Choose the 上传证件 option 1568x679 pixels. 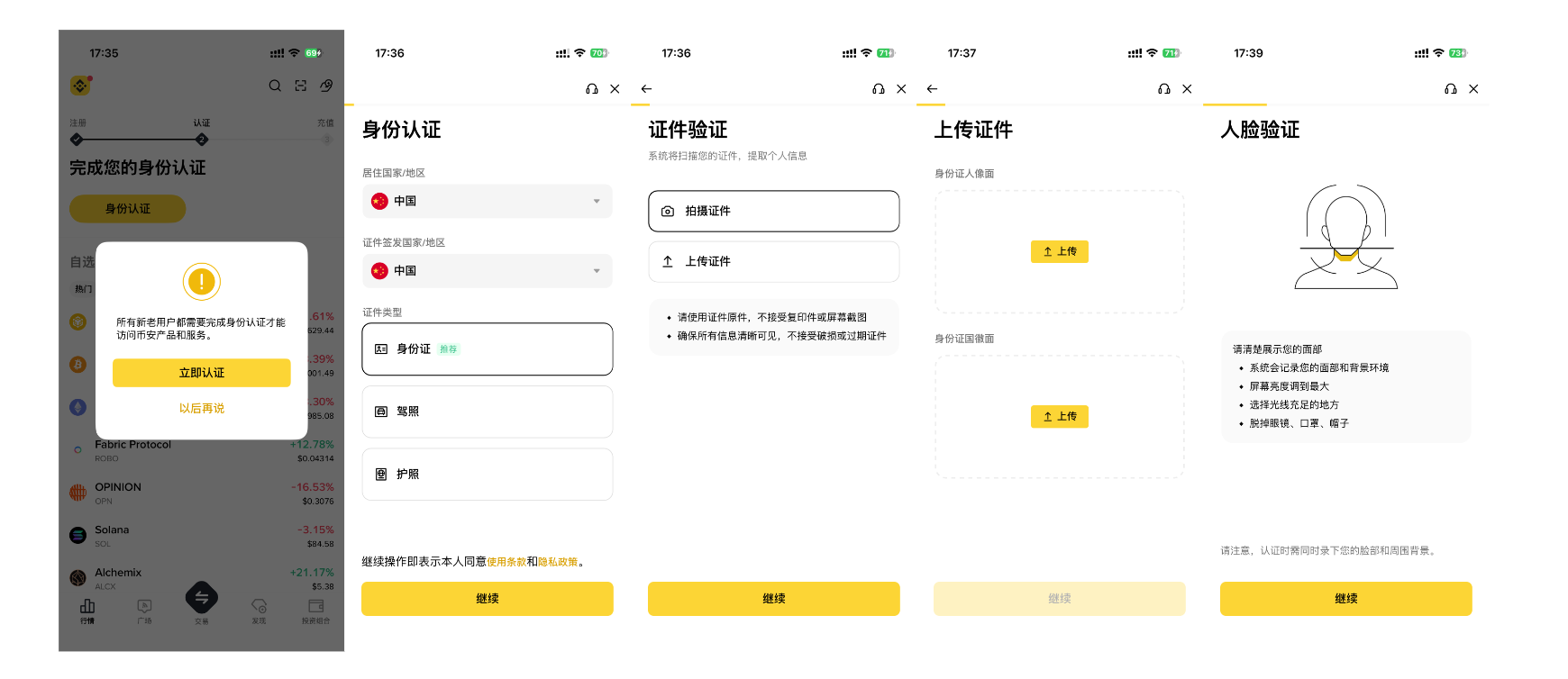(x=774, y=262)
